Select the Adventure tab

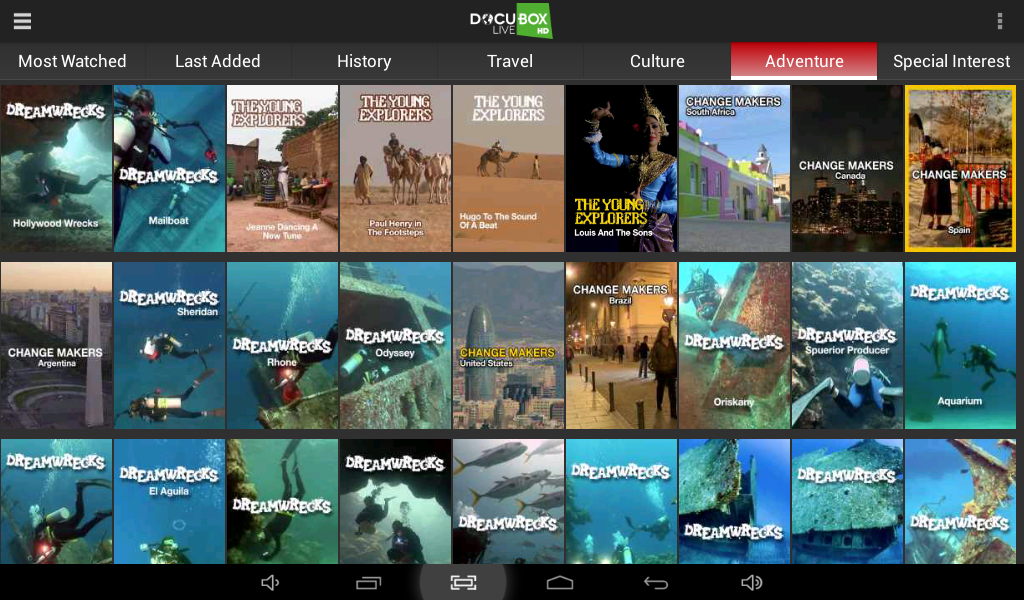(804, 61)
